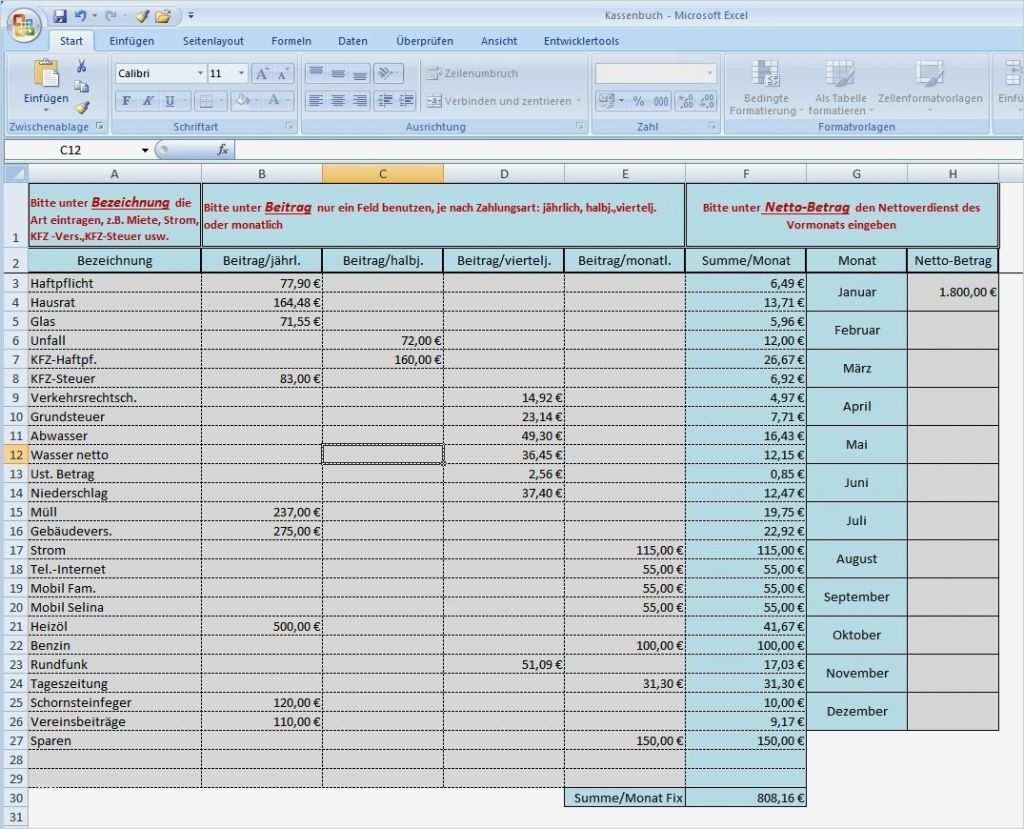Switch to the Formeln ribbon tab

click(291, 41)
